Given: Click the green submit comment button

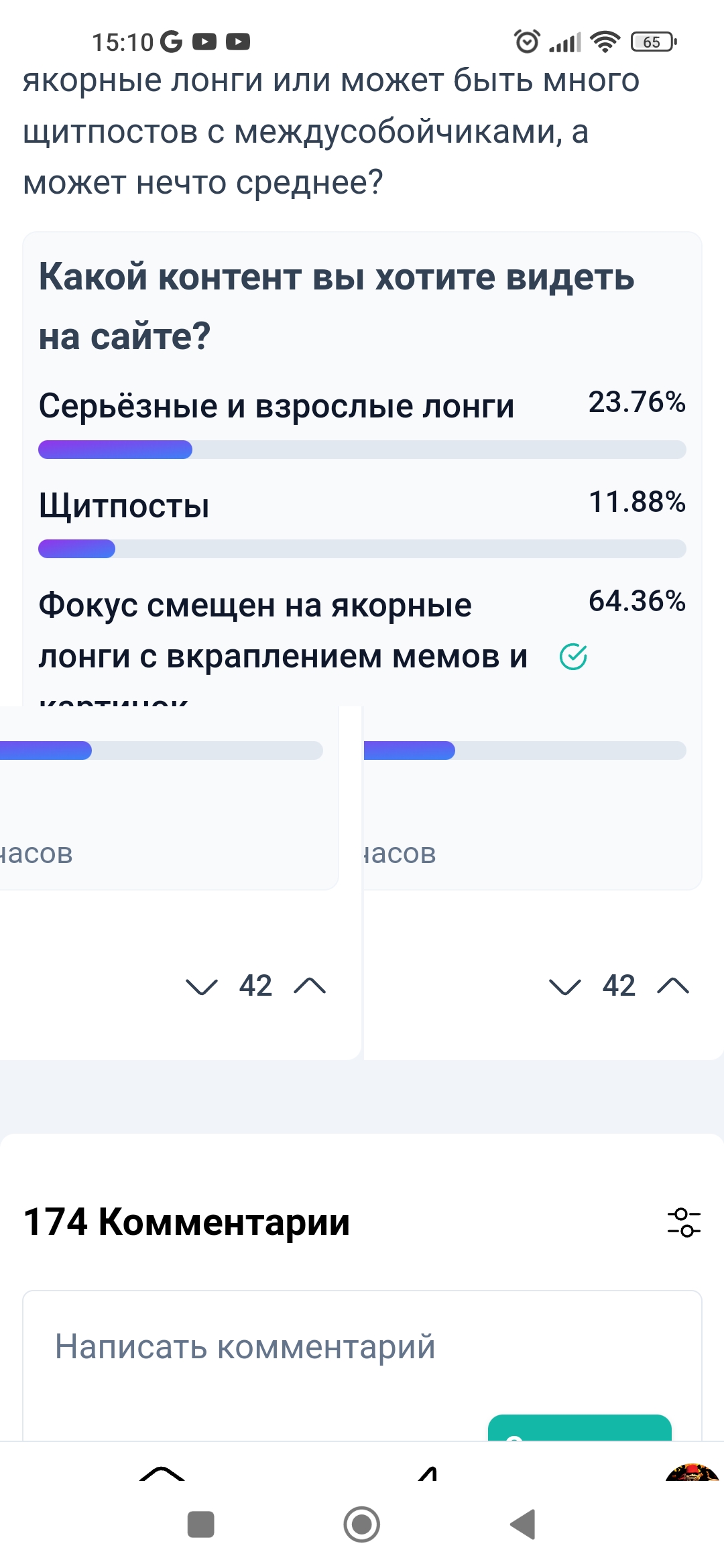Looking at the screenshot, I should (x=580, y=1427).
